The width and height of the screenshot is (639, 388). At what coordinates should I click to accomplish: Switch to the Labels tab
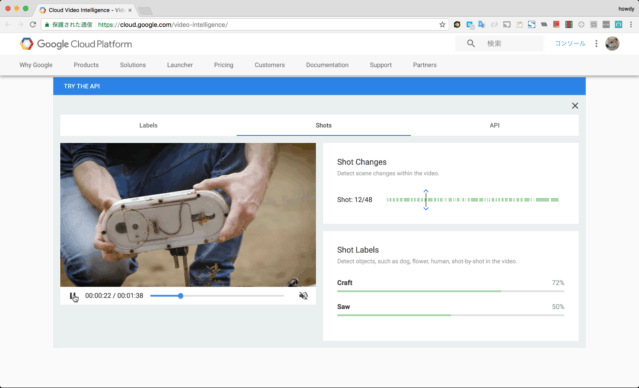coord(148,125)
